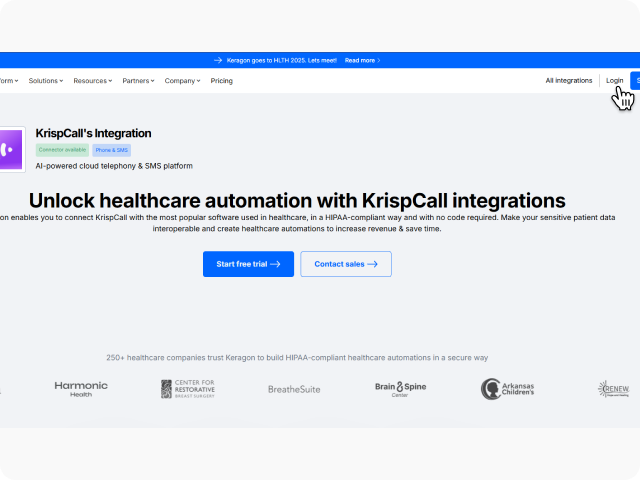The image size is (640, 480).
Task: Click the Phone & SMS category tag
Action: click(111, 150)
